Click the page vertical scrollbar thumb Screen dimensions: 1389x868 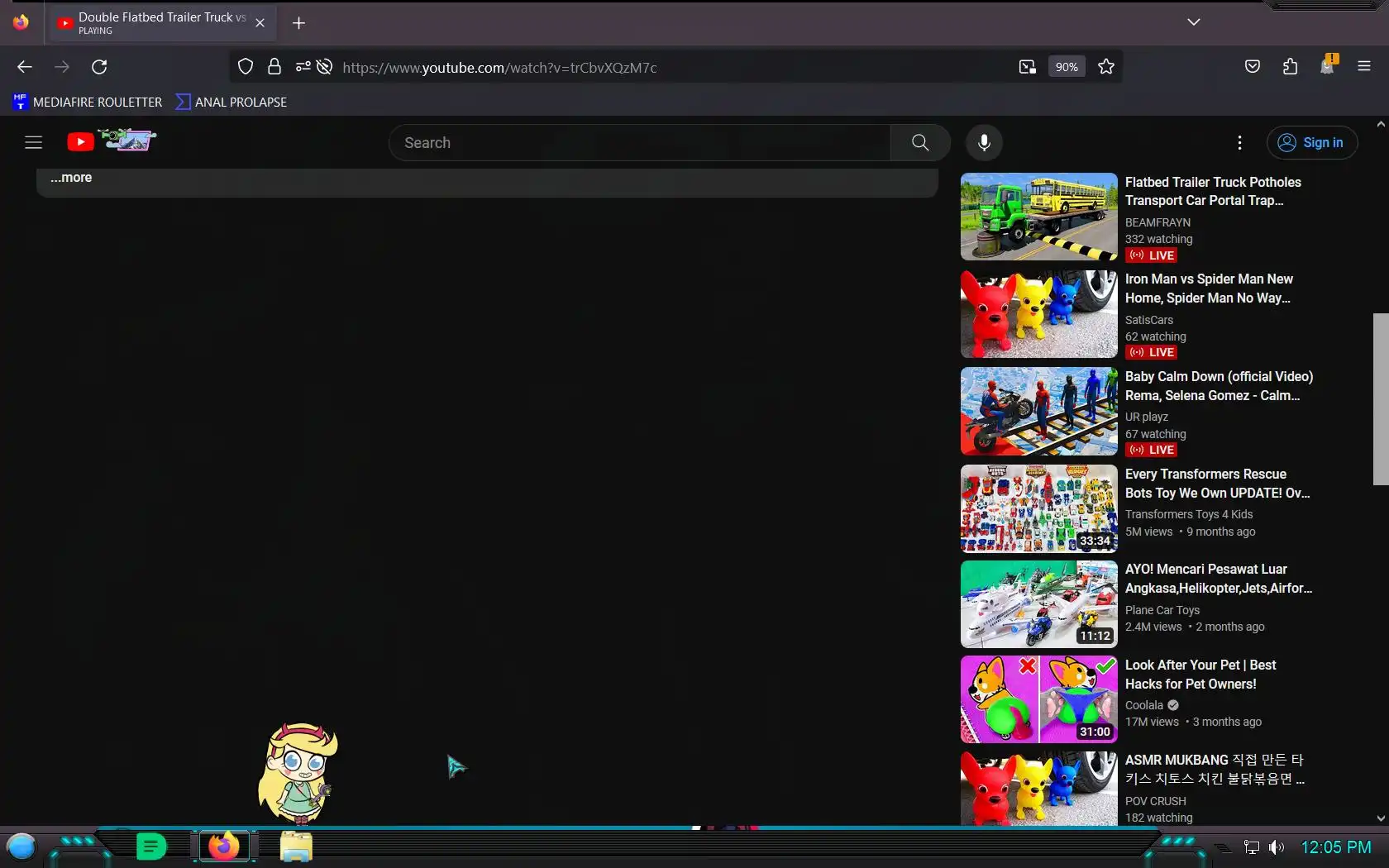click(x=1381, y=399)
